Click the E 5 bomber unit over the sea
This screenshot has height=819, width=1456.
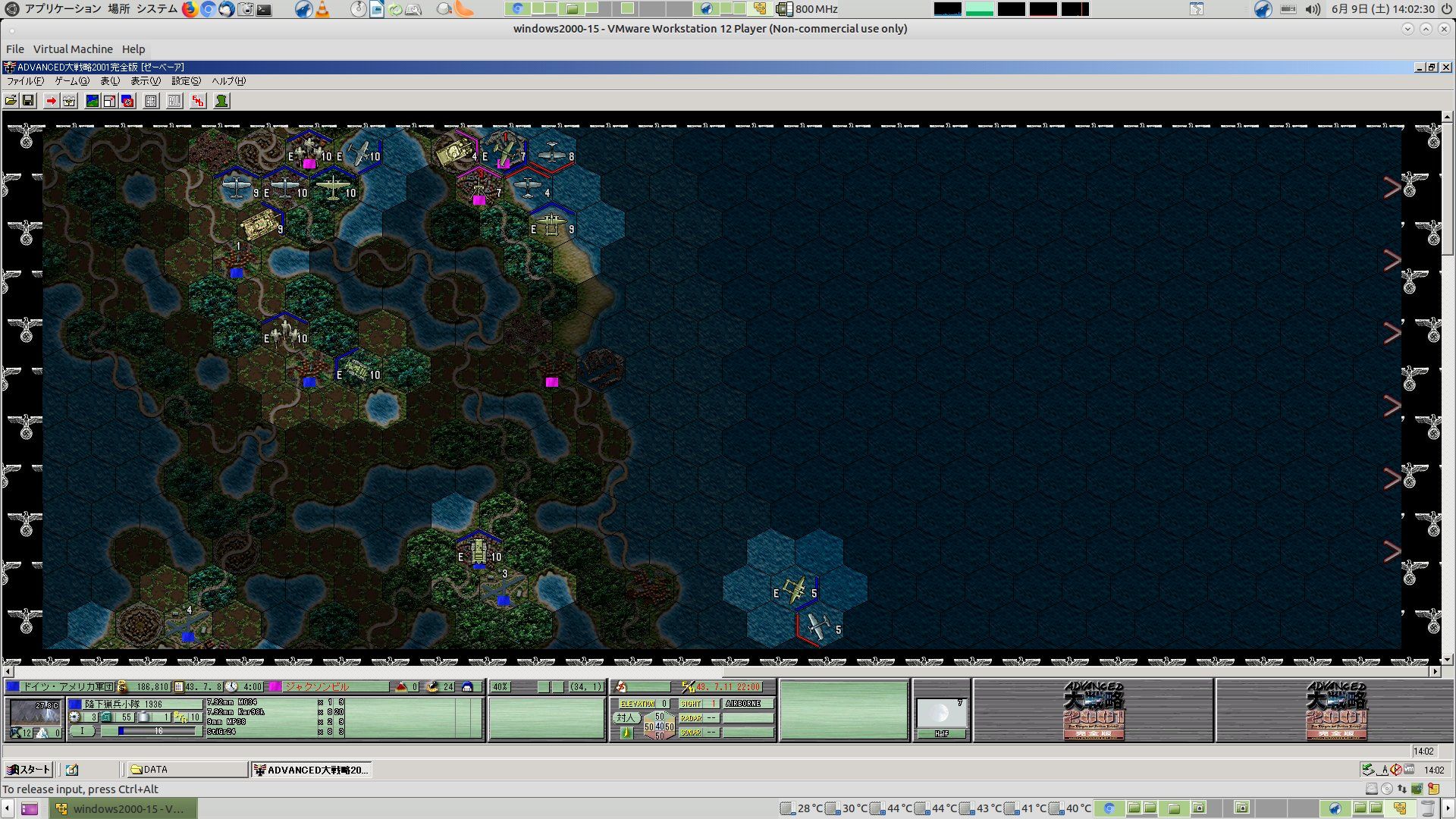click(795, 591)
